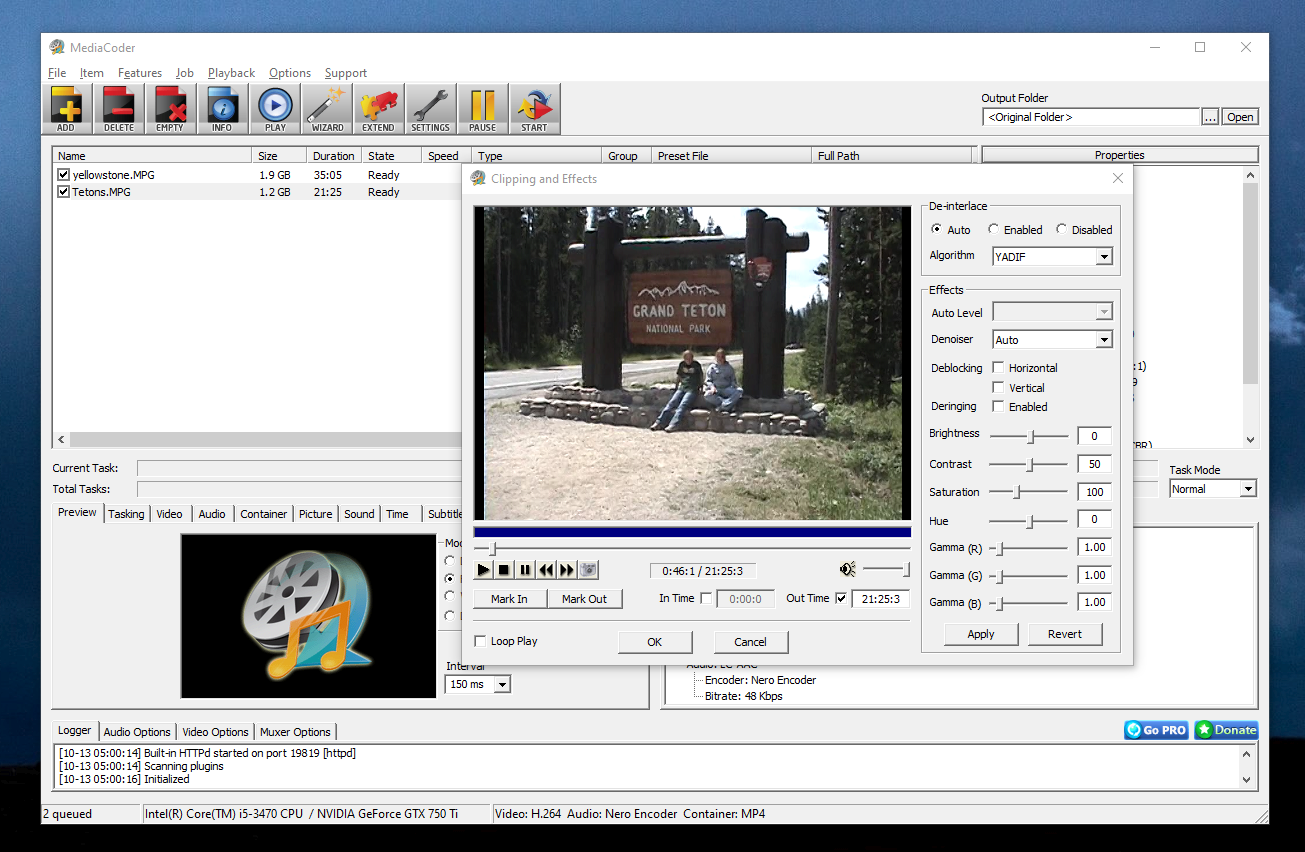Uncheck the yellowstone.MPG checkbox
The width and height of the screenshot is (1305, 852).
point(64,175)
